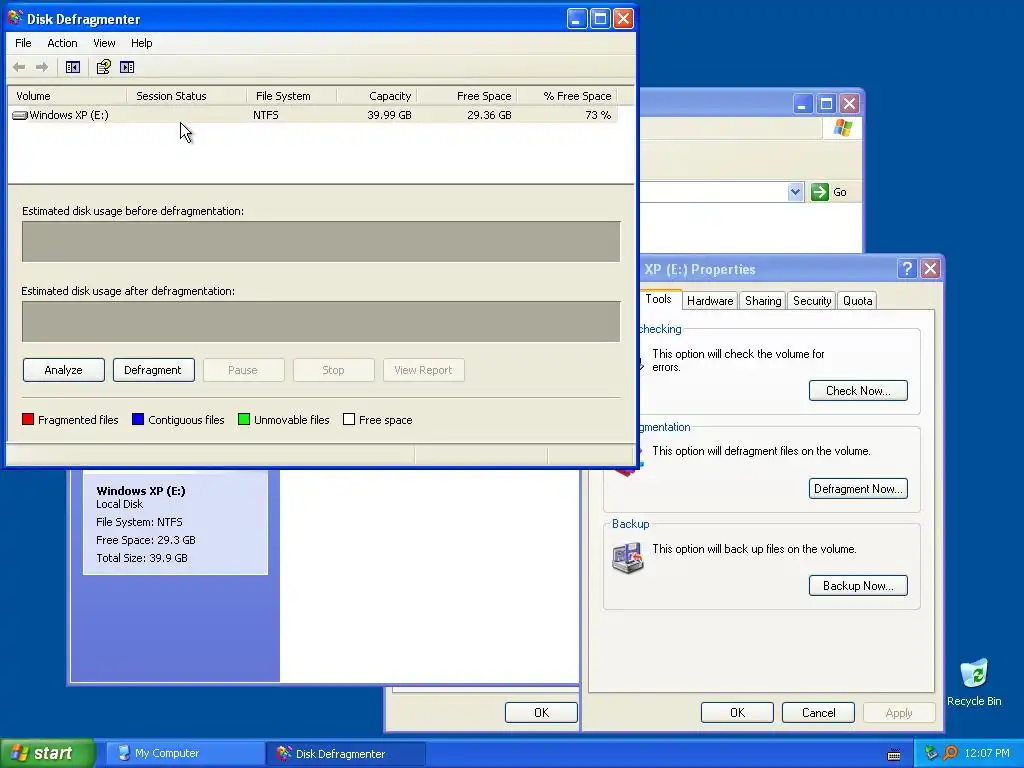This screenshot has height=768, width=1024.
Task: Open the File menu
Action: click(23, 43)
